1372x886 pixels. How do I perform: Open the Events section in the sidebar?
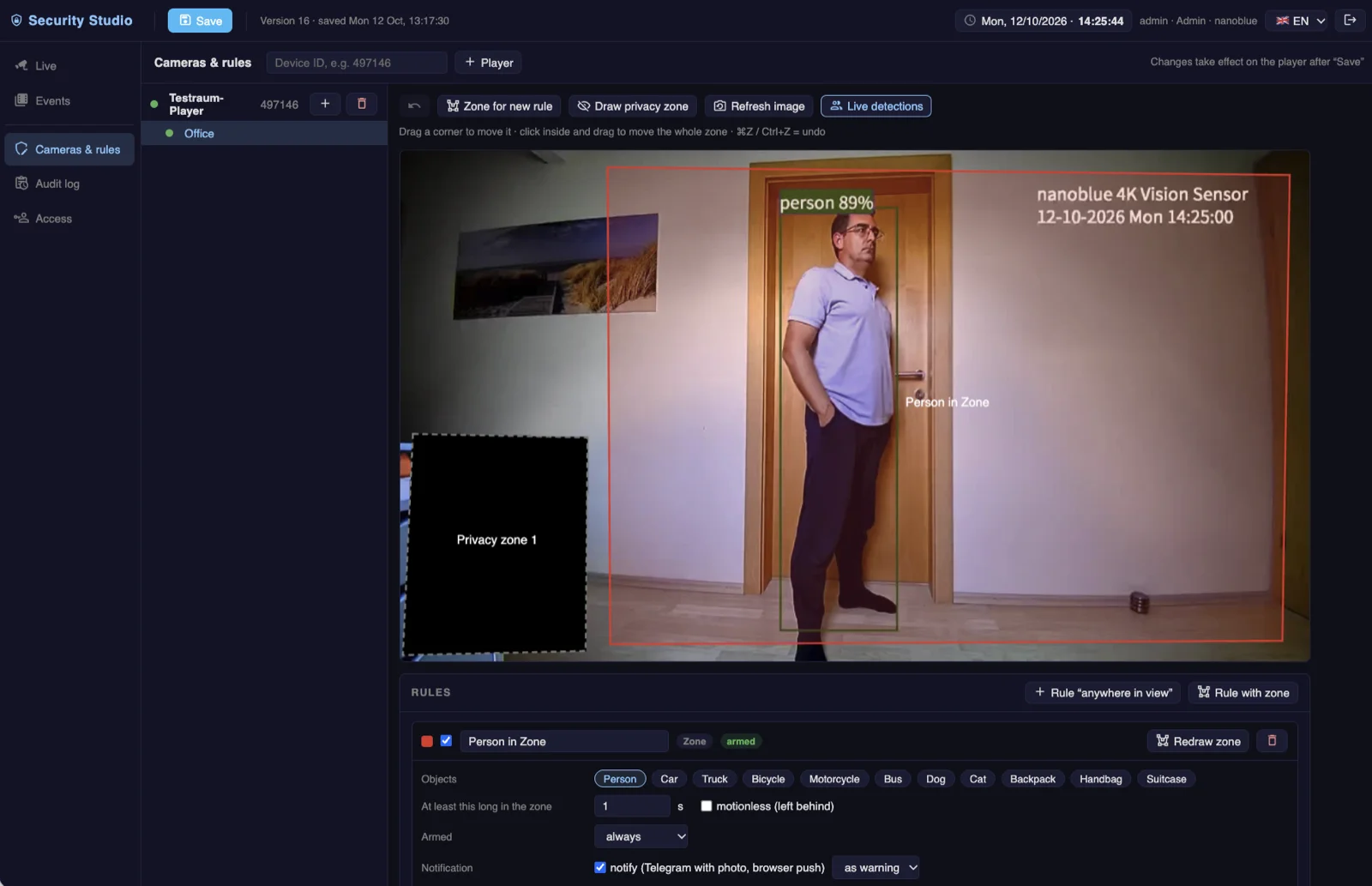point(69,100)
